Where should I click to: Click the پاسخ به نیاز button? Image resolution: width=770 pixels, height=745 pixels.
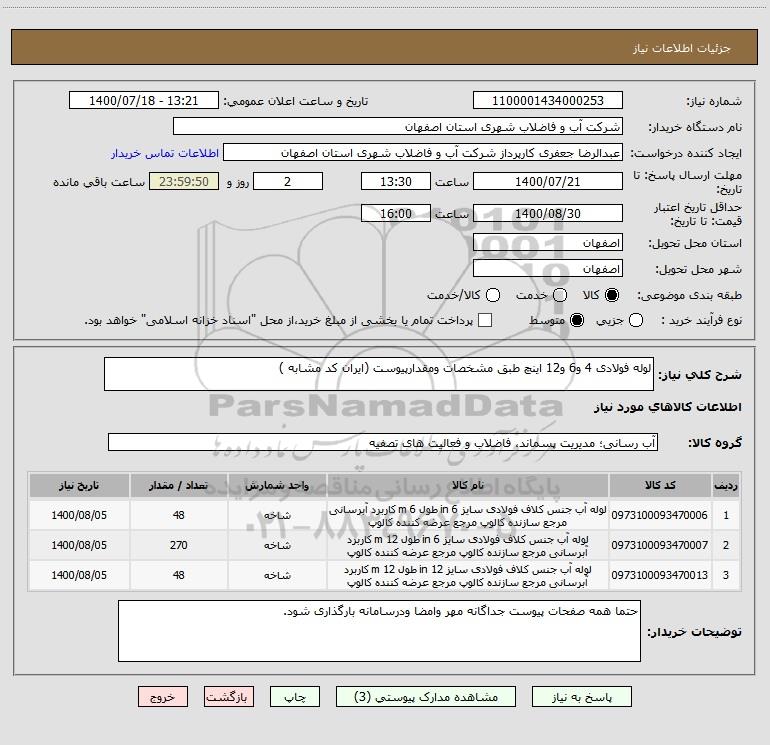[x=582, y=697]
